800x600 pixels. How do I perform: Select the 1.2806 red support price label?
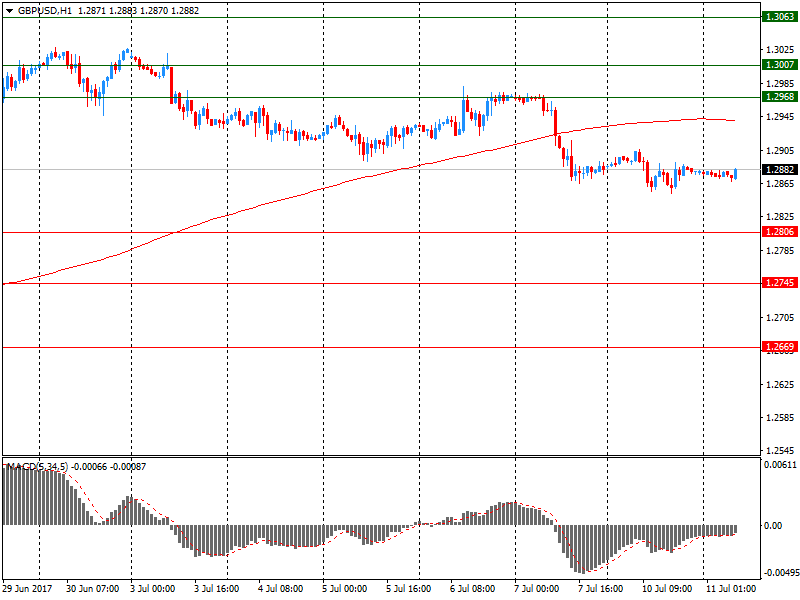pos(780,232)
